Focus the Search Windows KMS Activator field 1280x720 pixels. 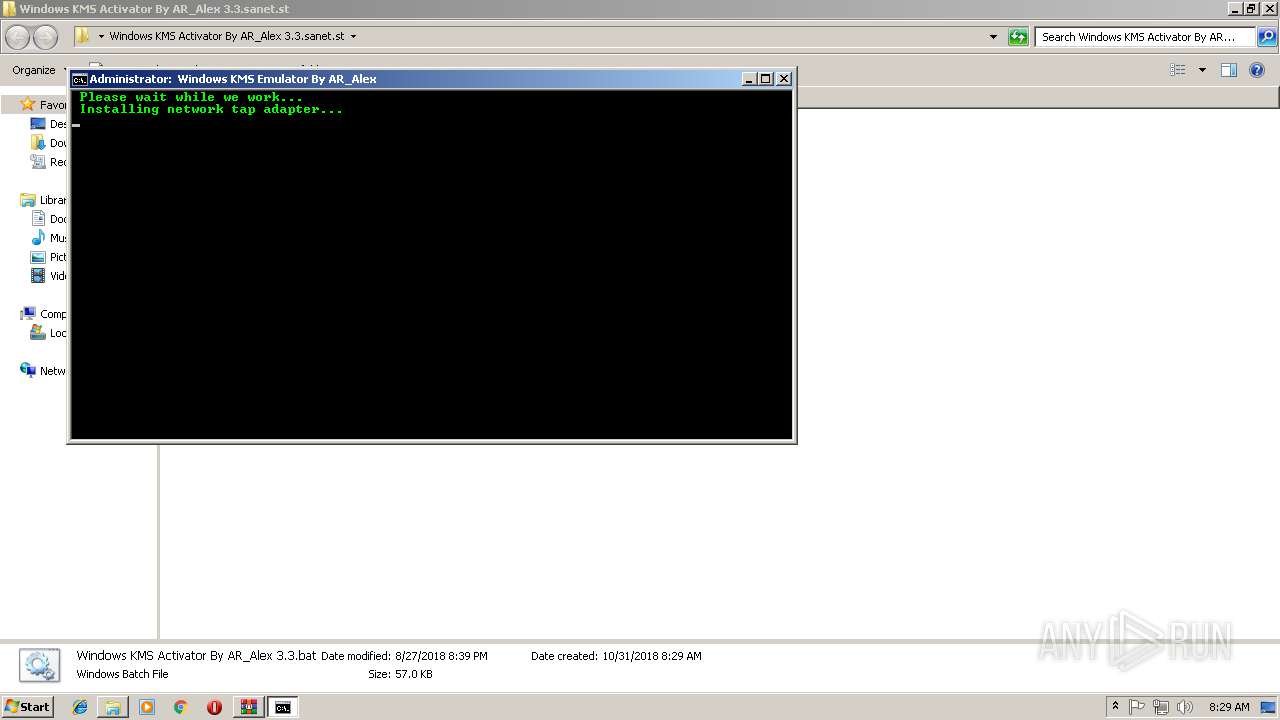point(1145,37)
